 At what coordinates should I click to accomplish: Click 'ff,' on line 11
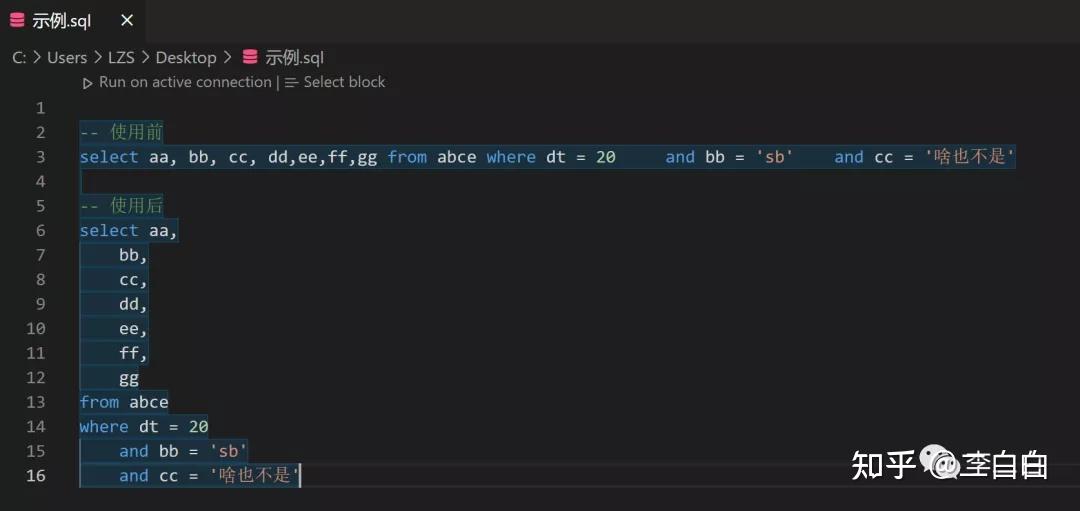pyautogui.click(x=134, y=353)
